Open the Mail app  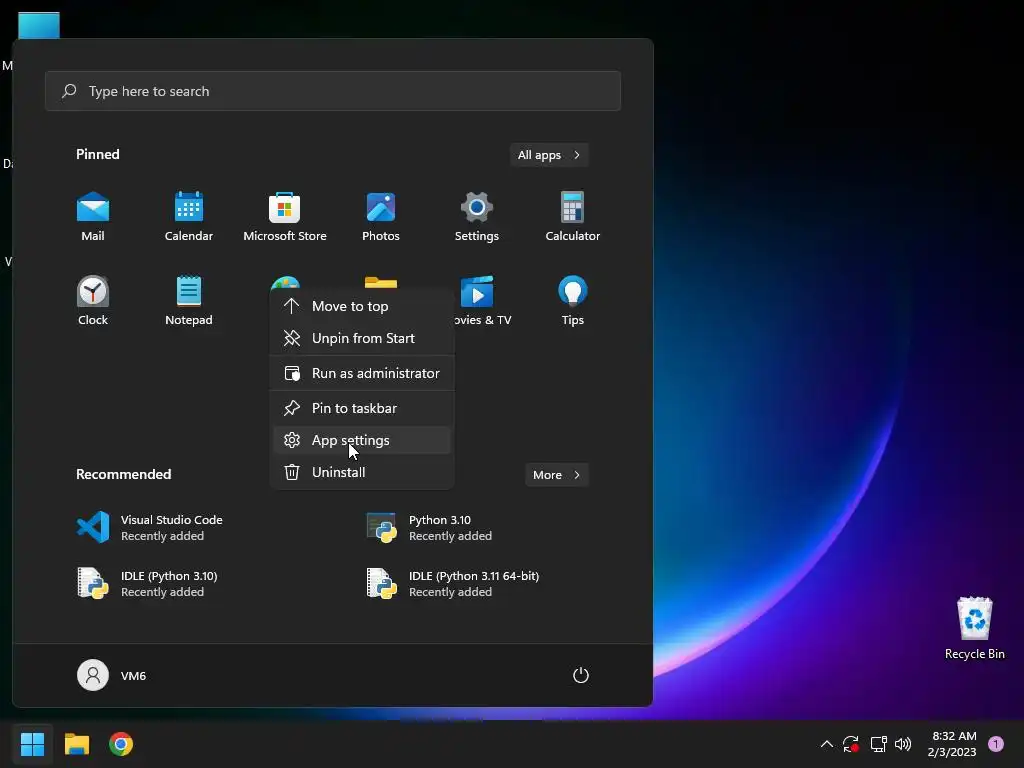tap(93, 216)
